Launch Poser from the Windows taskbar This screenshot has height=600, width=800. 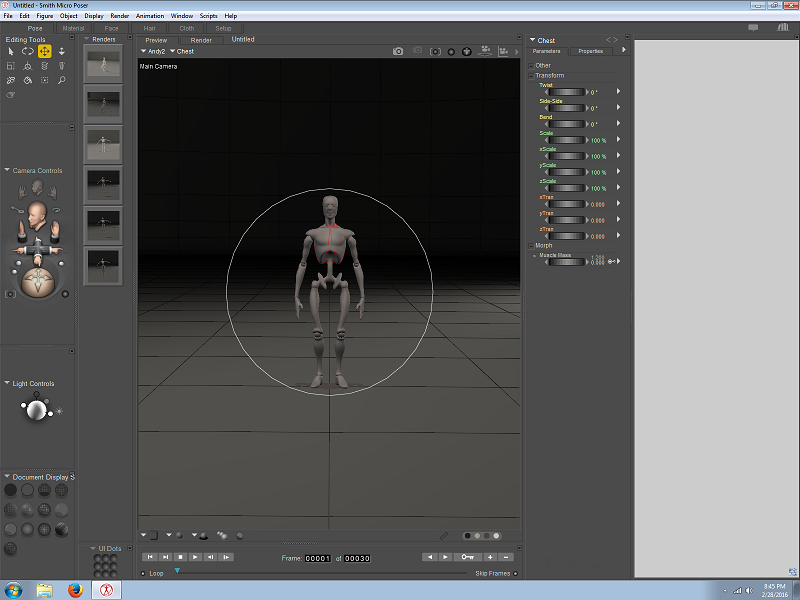coord(104,589)
